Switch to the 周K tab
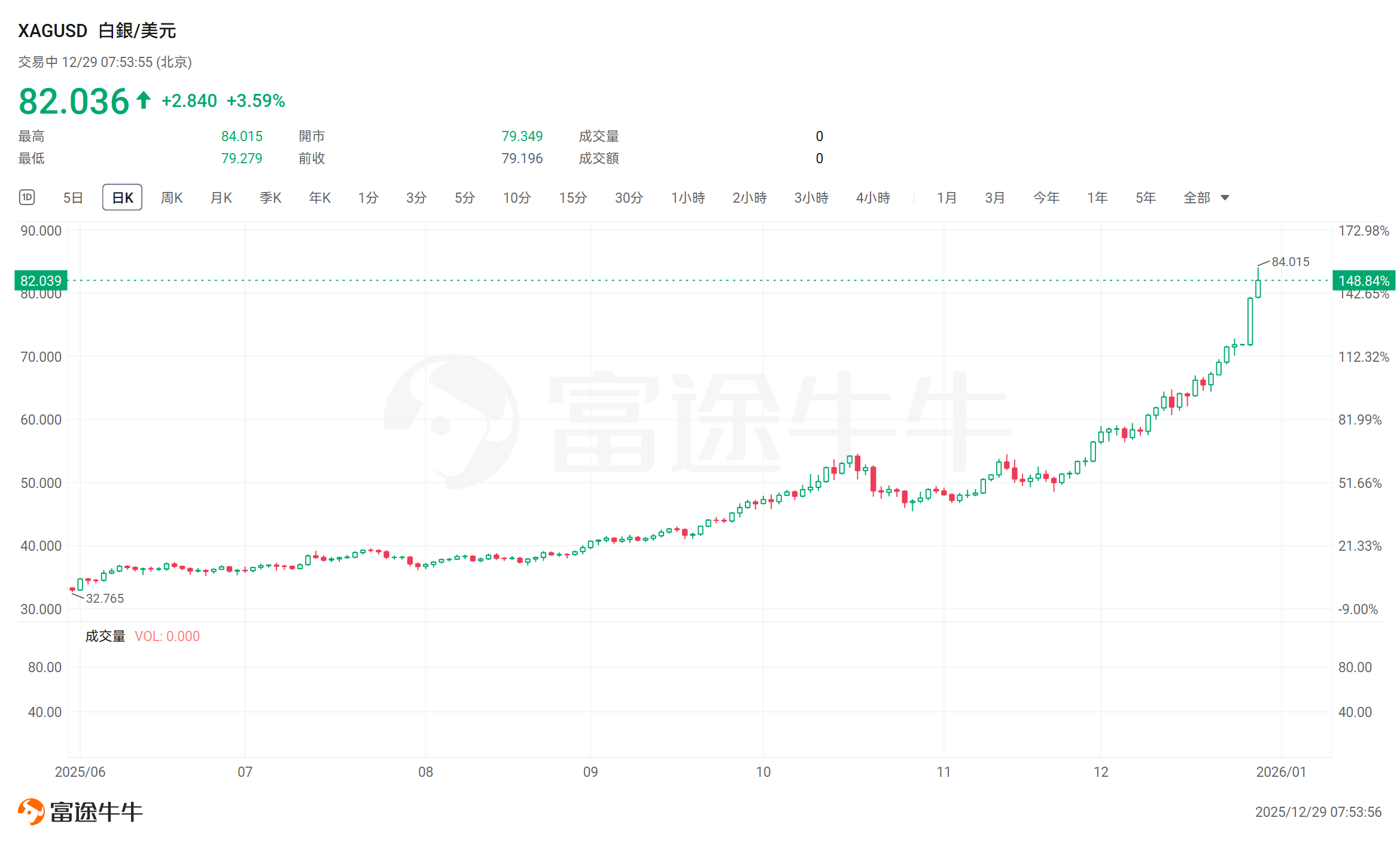Screen dimensions: 1400x842 pos(172,197)
